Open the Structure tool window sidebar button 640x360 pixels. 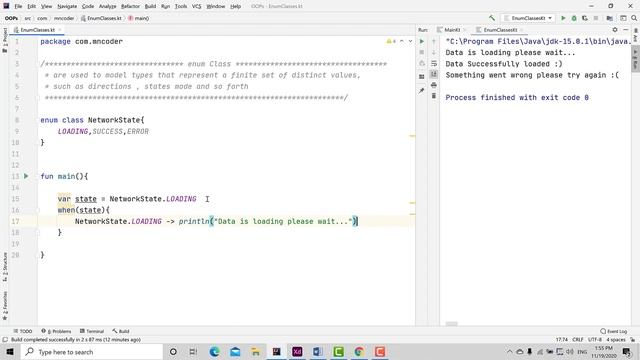tap(5, 267)
